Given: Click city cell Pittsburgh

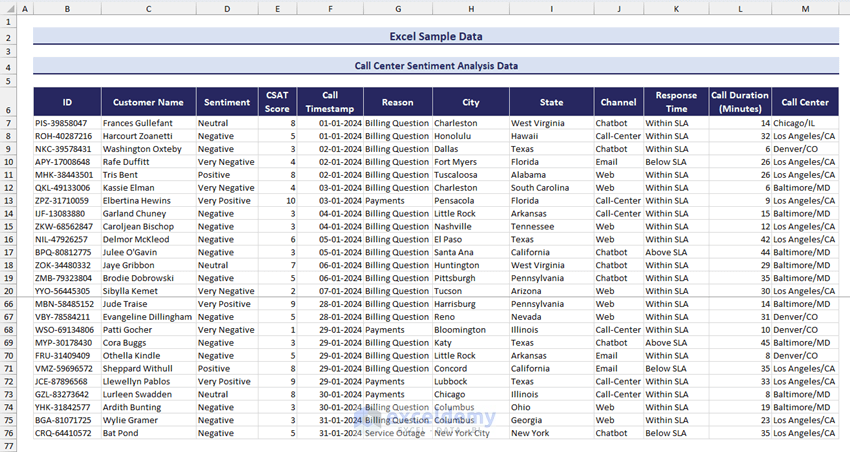Looking at the screenshot, I should coord(471,279).
